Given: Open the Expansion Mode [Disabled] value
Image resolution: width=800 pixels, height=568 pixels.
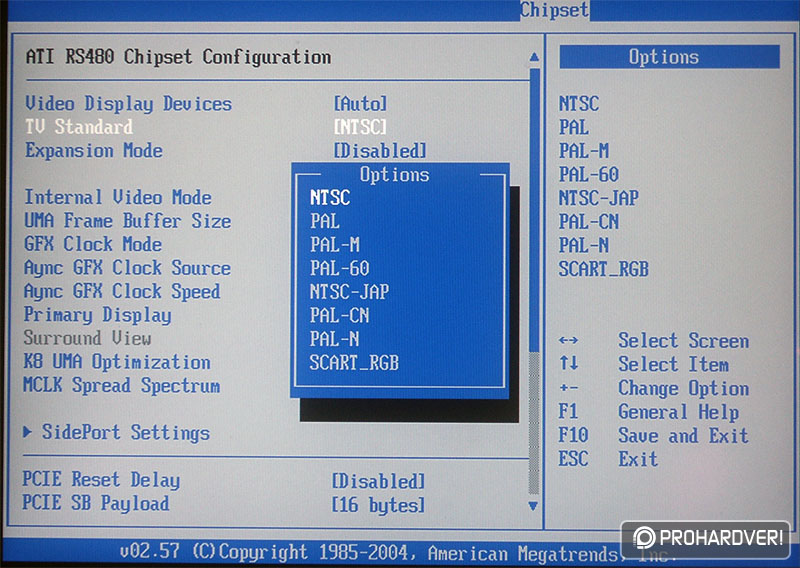Looking at the screenshot, I should (380, 151).
